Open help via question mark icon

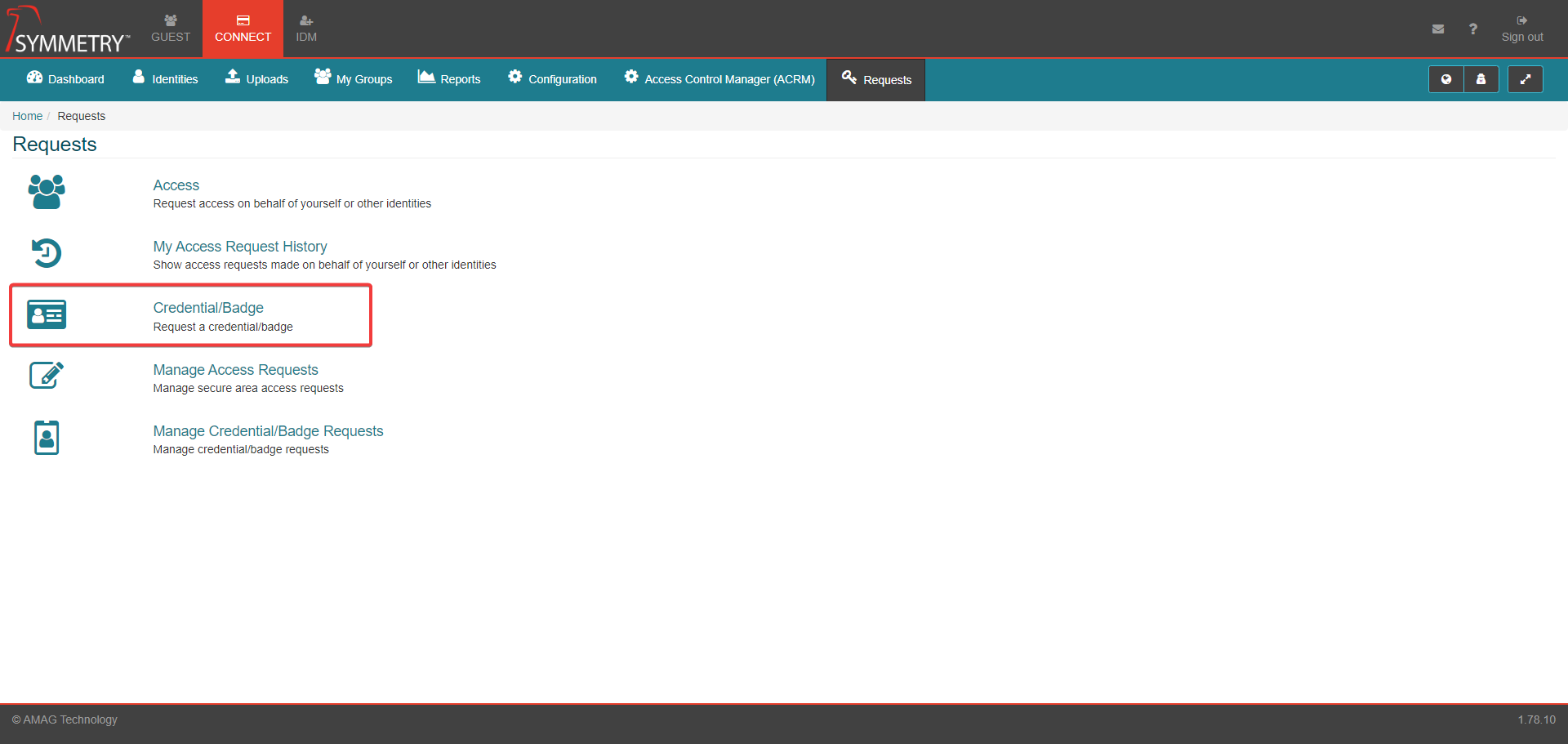(x=1472, y=29)
